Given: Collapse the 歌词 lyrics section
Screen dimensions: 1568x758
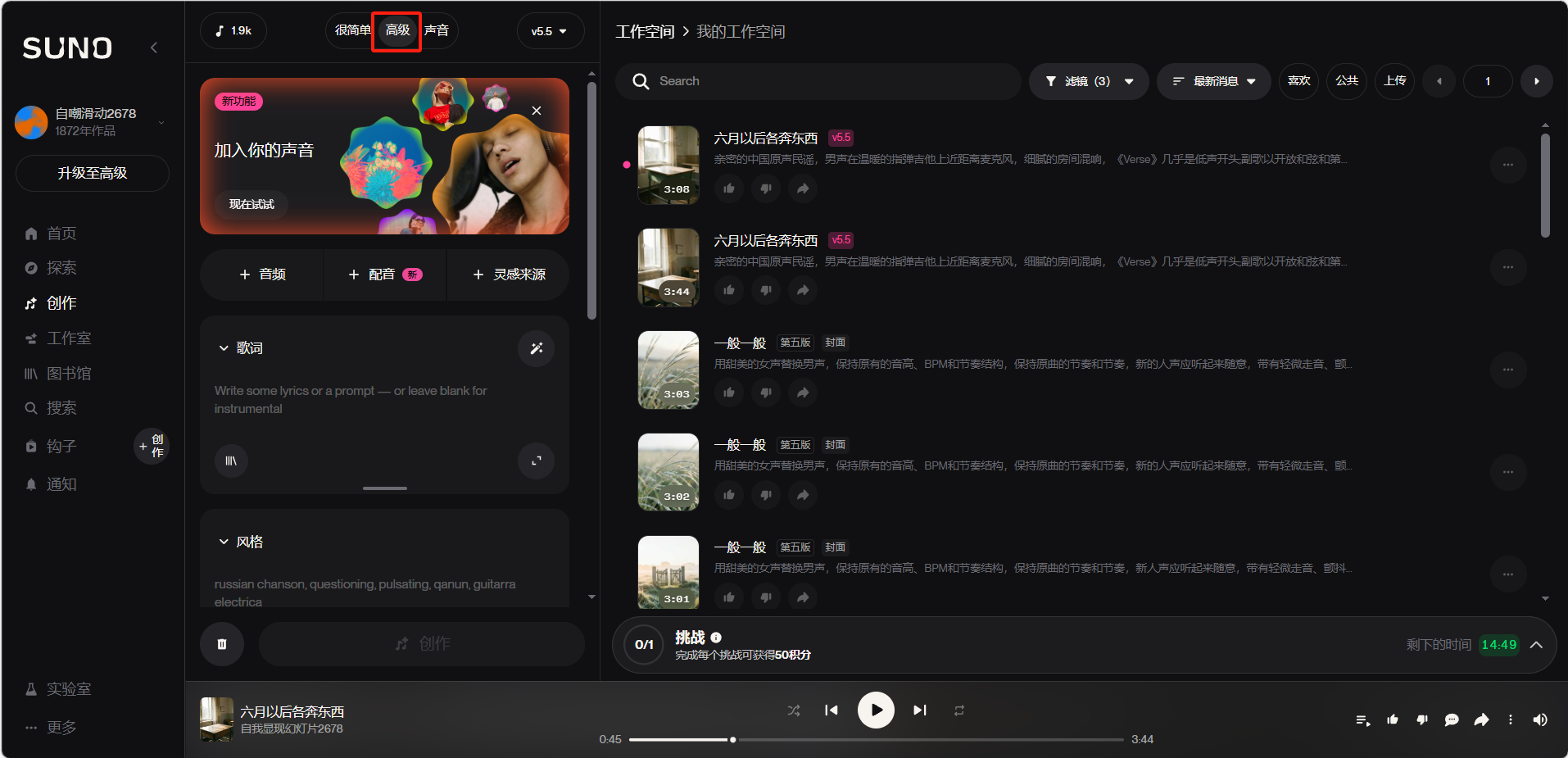Looking at the screenshot, I should pos(224,348).
